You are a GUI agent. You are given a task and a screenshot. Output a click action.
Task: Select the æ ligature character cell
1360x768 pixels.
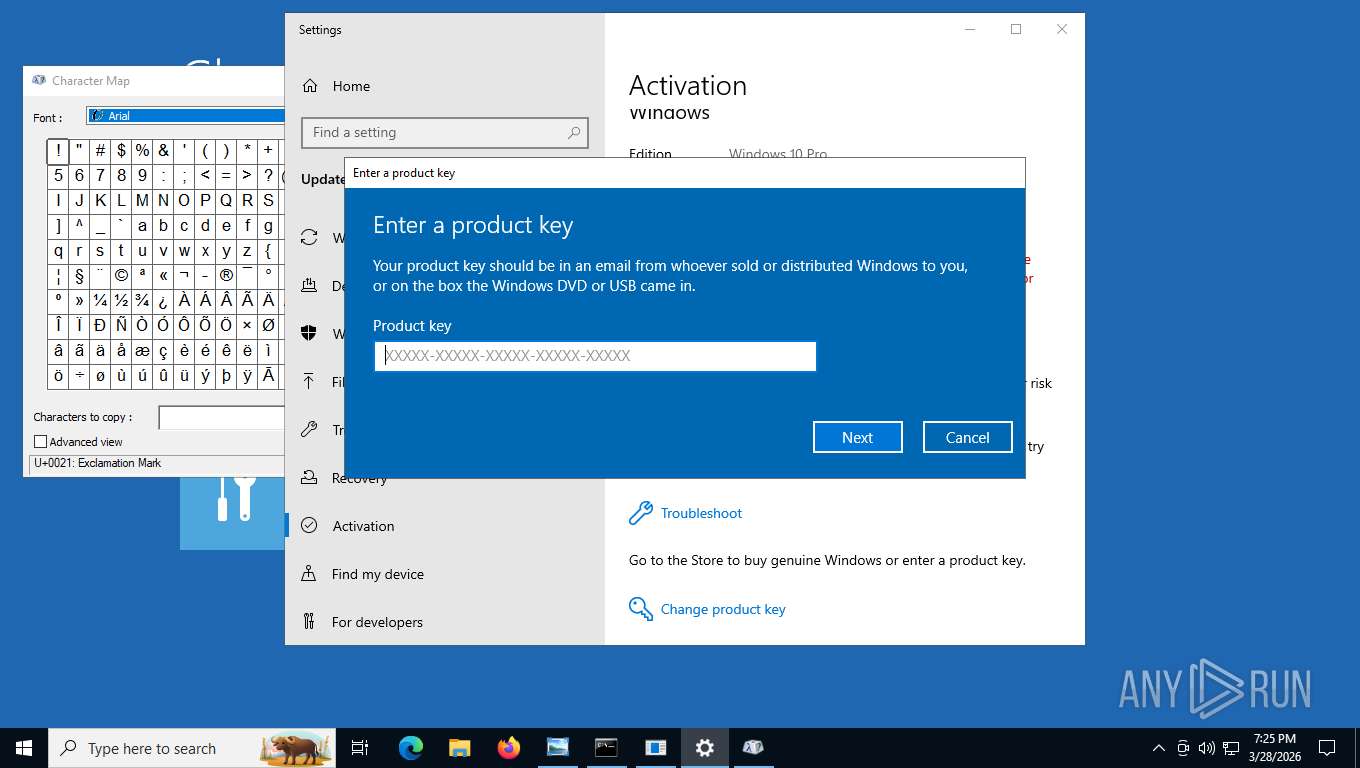click(x=142, y=351)
